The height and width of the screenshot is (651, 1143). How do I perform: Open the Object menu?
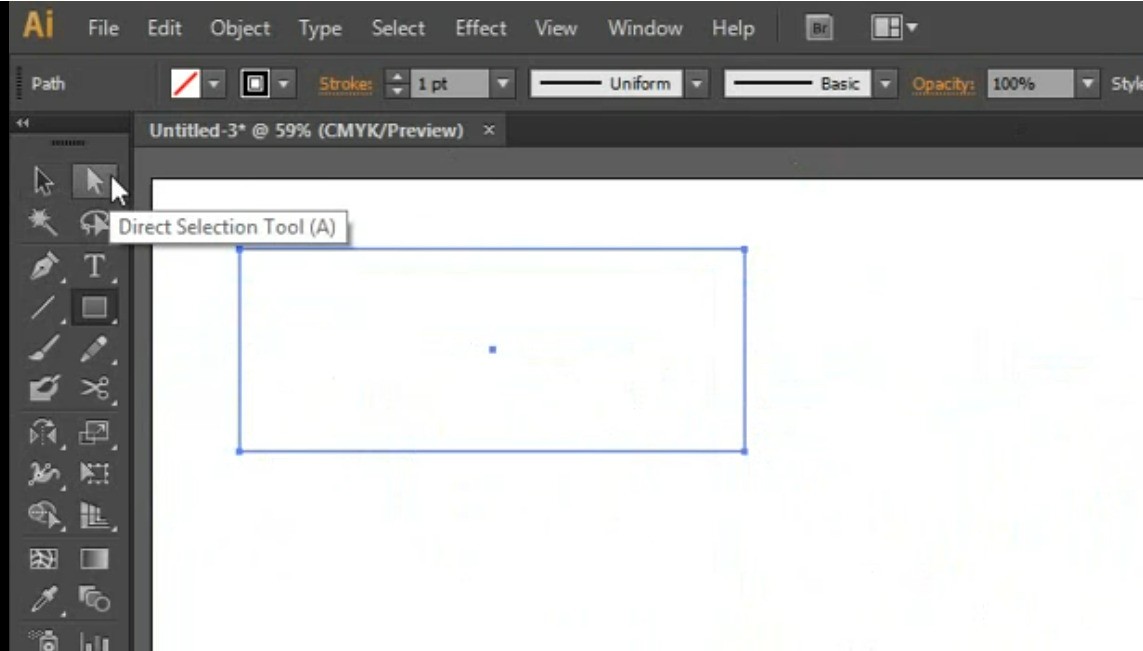click(x=240, y=28)
